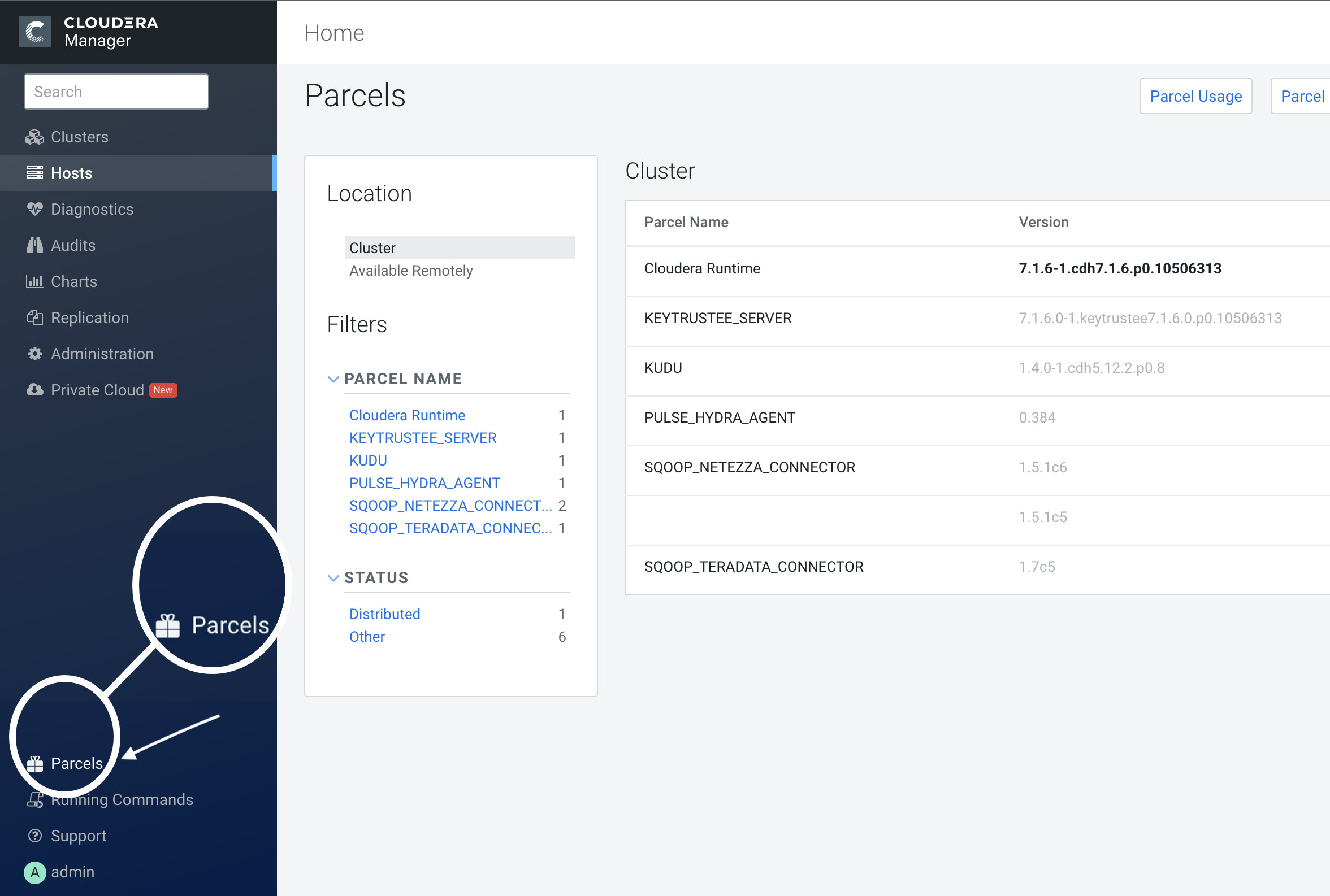
Task: Click the admin user avatar
Action: pos(35,872)
